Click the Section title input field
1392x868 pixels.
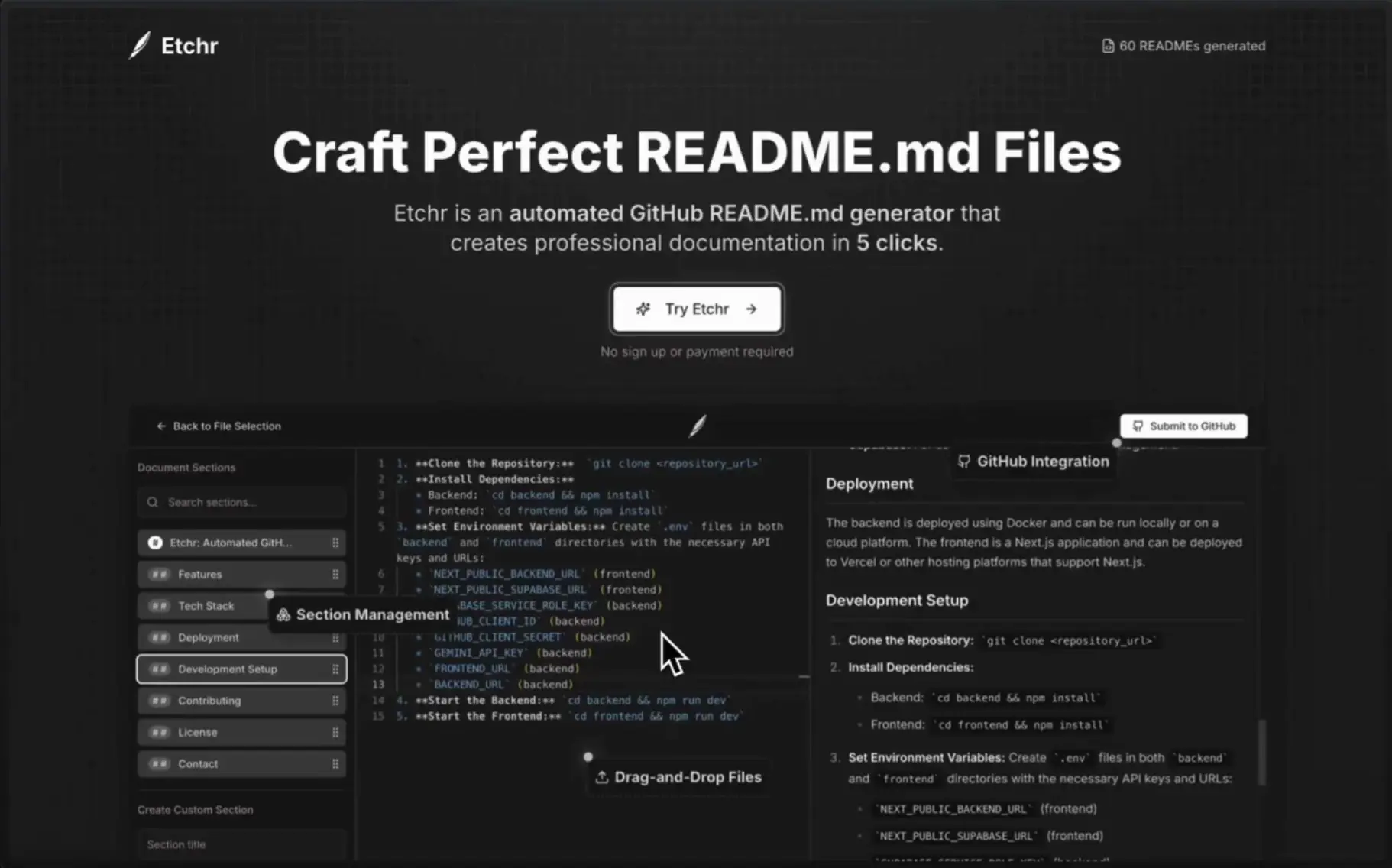pos(241,844)
